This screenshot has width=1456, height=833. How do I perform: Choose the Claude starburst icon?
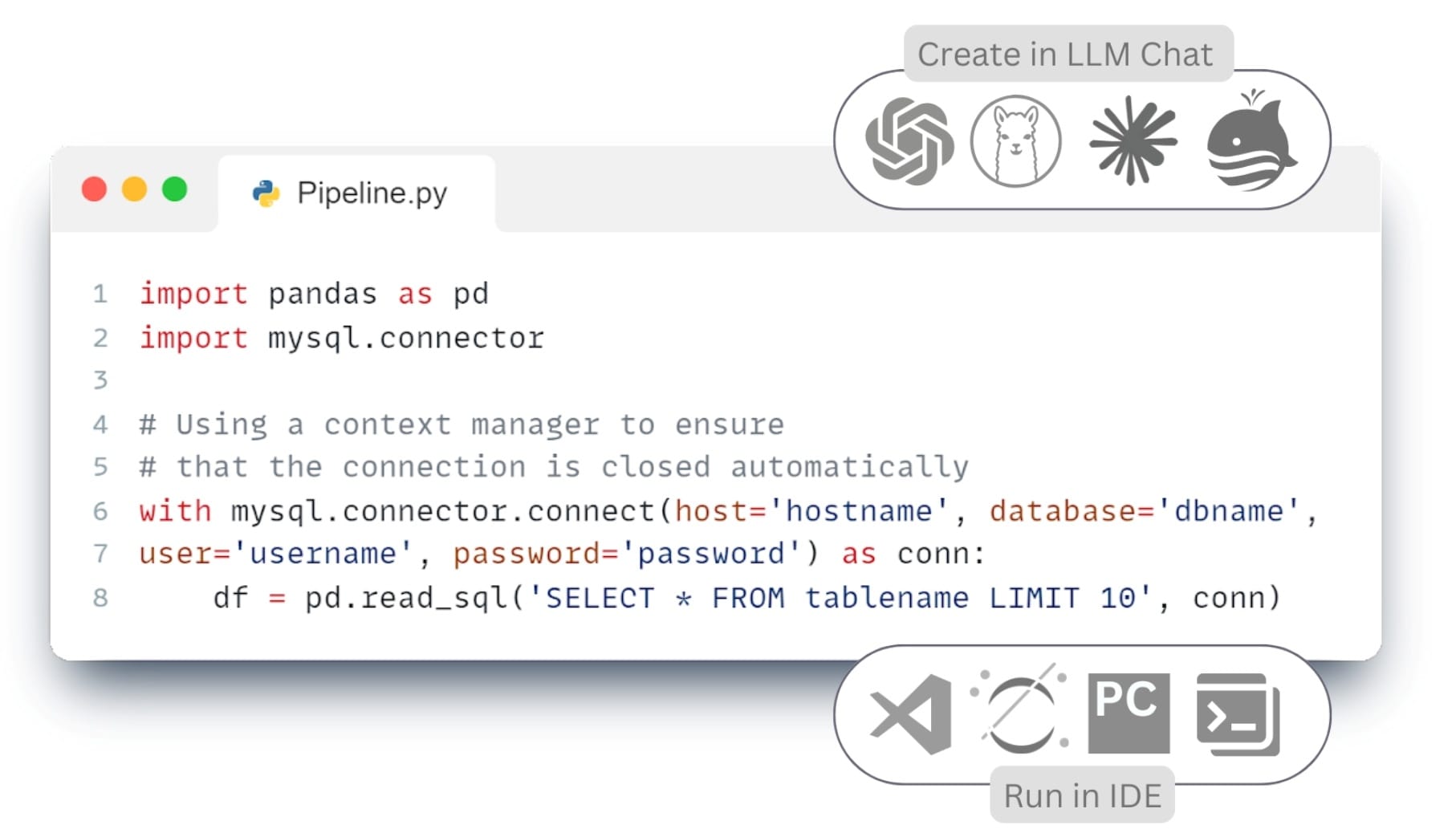point(1133,140)
